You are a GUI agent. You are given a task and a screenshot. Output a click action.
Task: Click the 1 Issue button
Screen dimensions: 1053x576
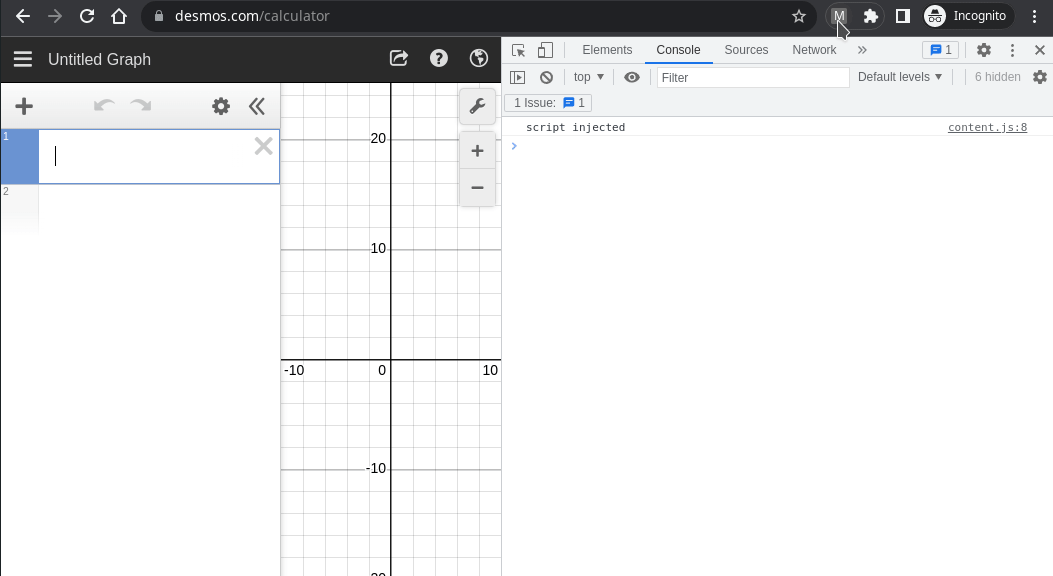point(548,103)
